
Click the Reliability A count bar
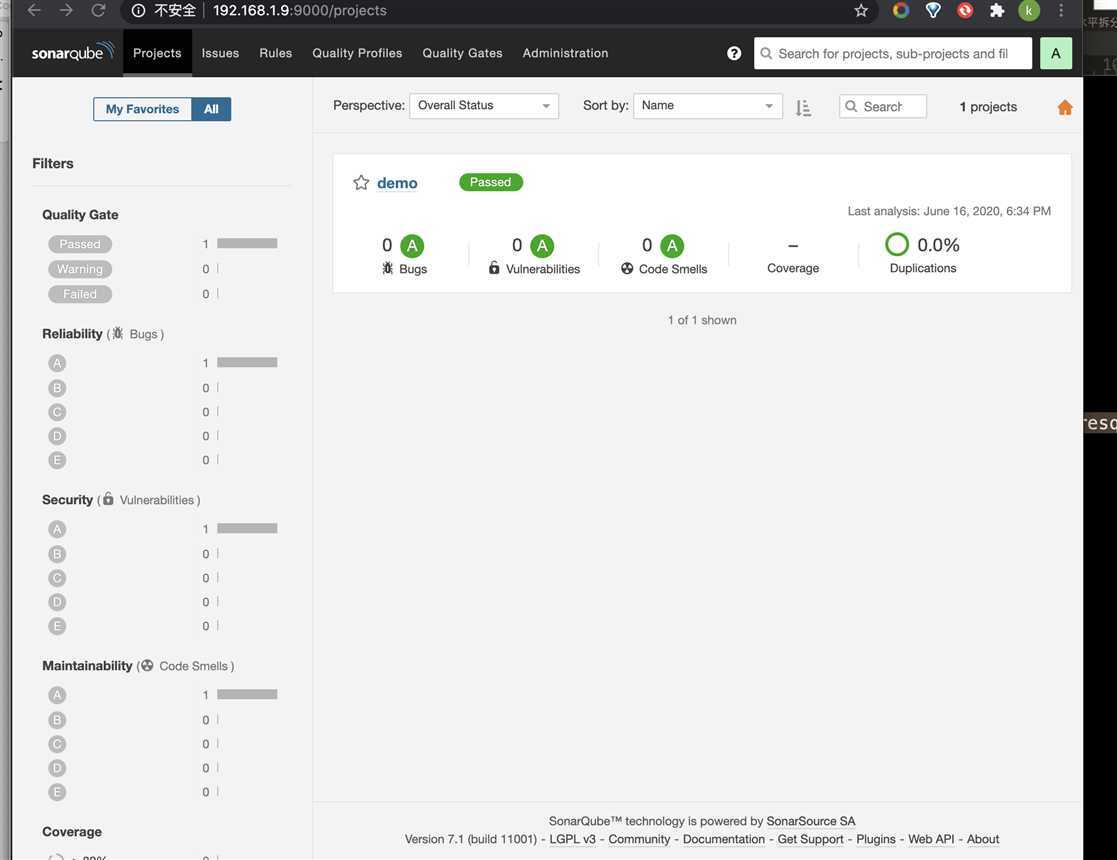pos(247,363)
